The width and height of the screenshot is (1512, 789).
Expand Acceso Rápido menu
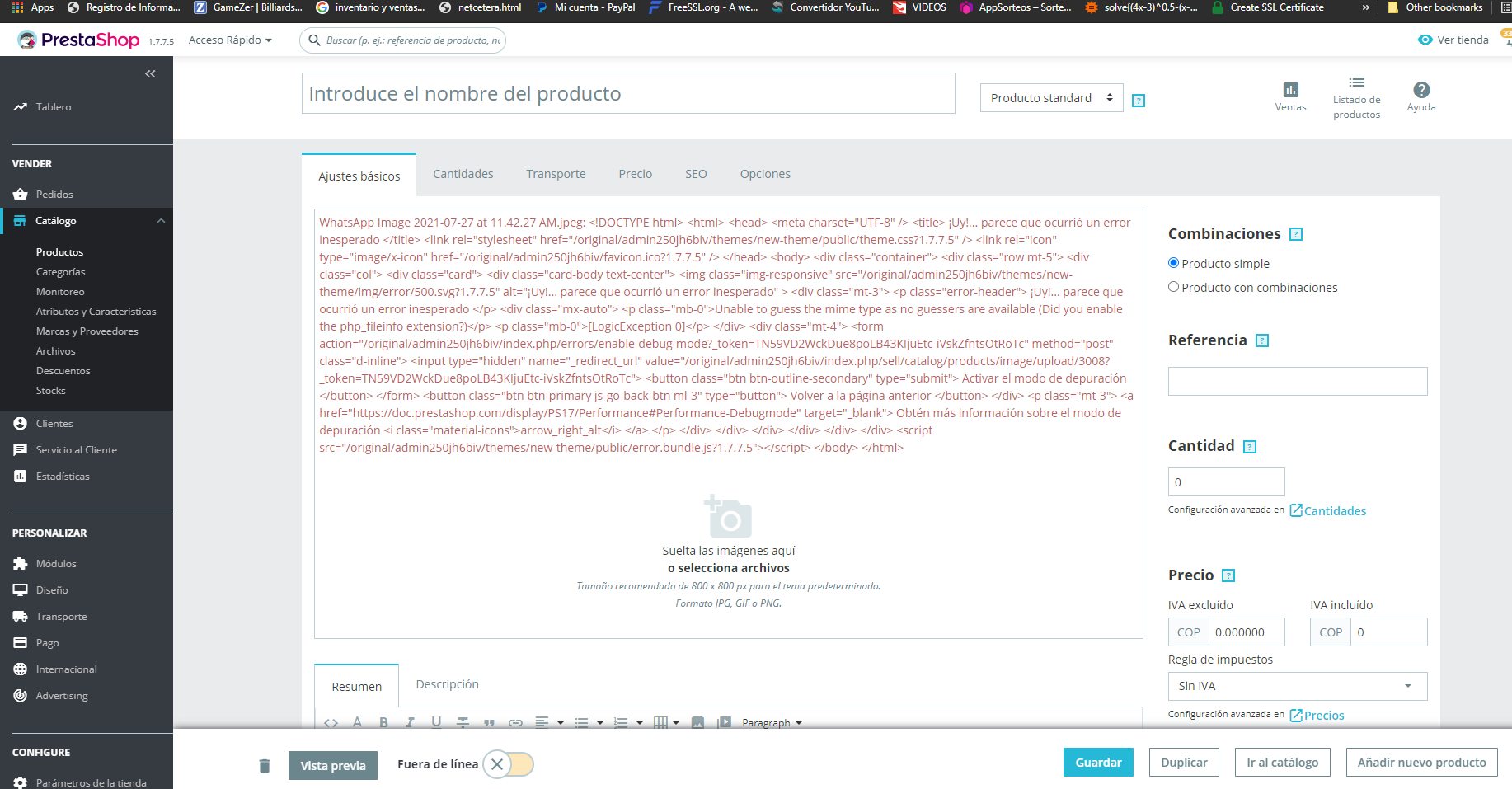[230, 40]
